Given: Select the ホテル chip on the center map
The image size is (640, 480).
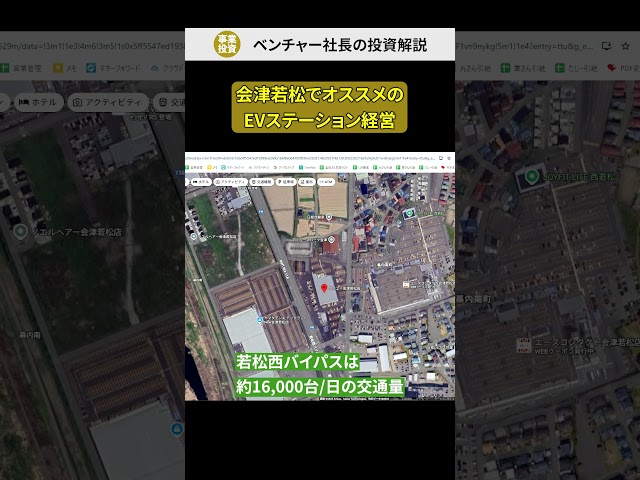Looking at the screenshot, I should [x=201, y=182].
